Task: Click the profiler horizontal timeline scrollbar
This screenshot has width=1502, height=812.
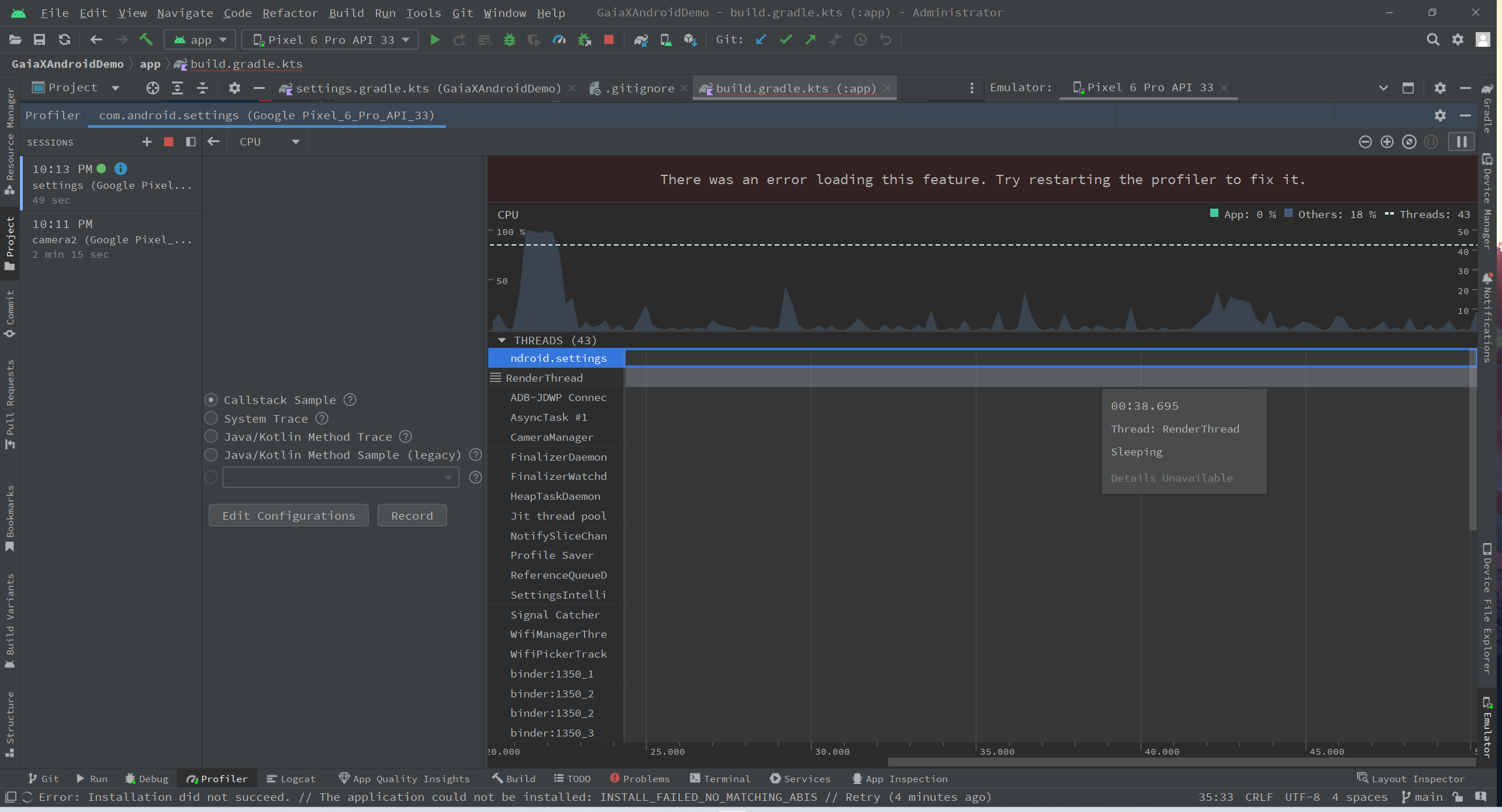Action: click(x=1181, y=762)
